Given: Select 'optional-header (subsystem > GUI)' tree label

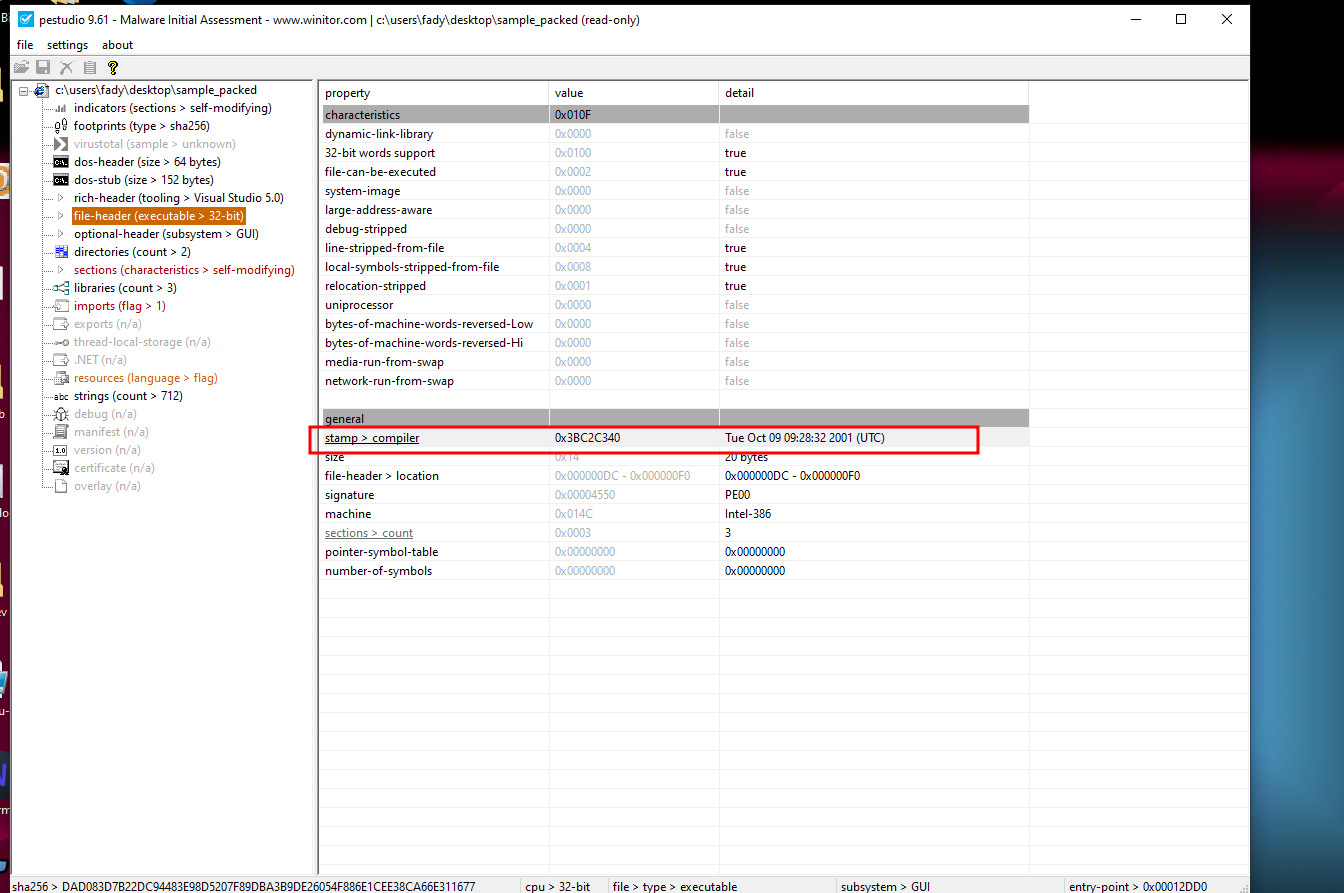Looking at the screenshot, I should [166, 234].
